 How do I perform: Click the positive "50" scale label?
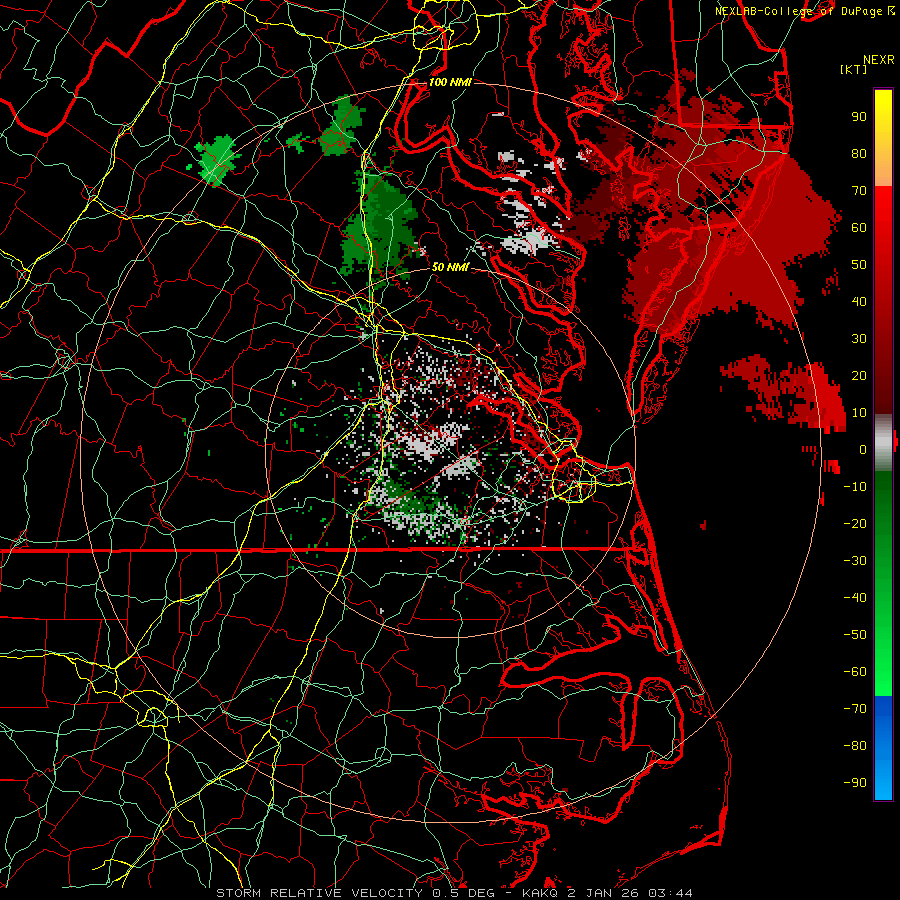[x=859, y=265]
